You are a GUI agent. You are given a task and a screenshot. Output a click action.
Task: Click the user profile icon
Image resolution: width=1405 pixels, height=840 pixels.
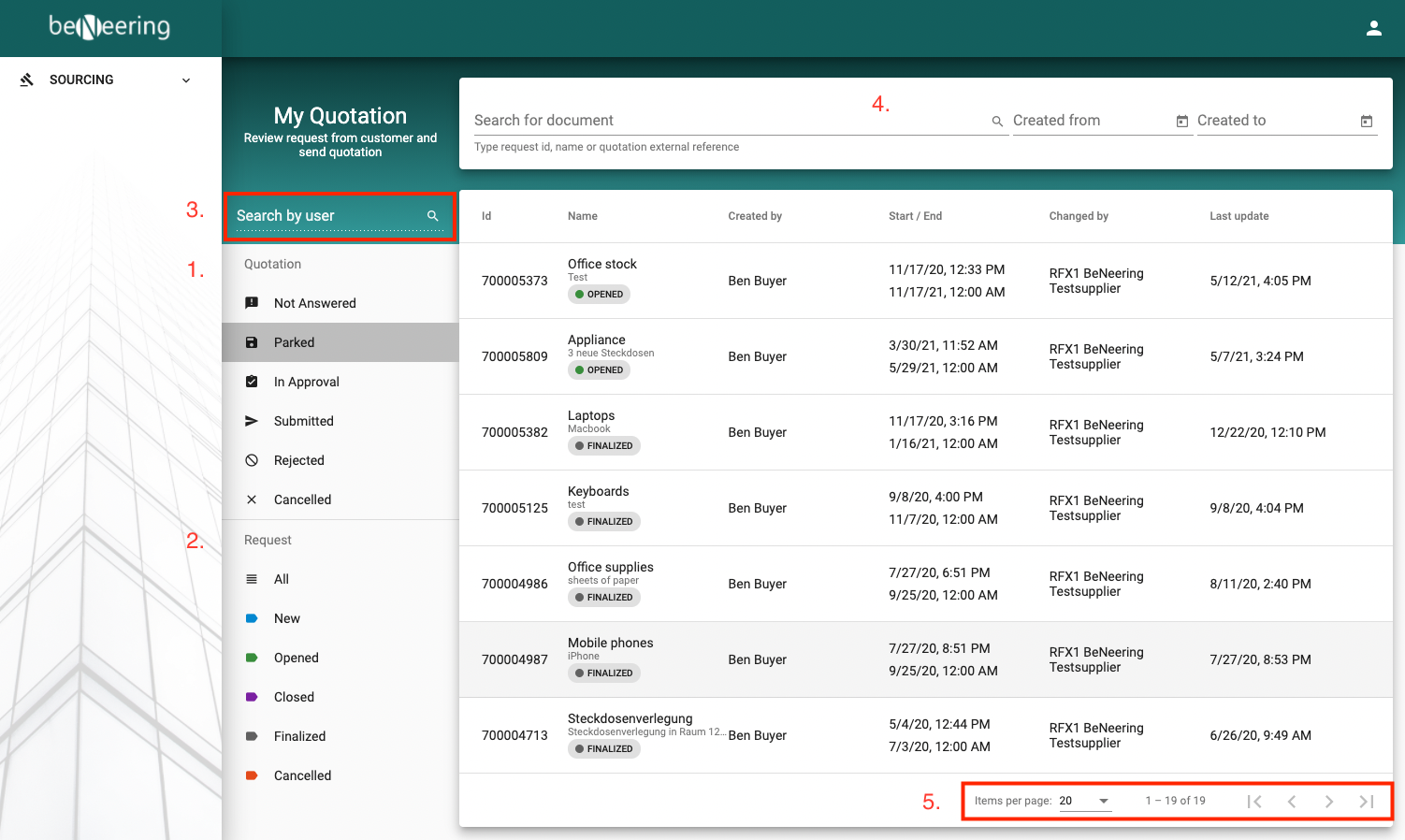point(1373,28)
